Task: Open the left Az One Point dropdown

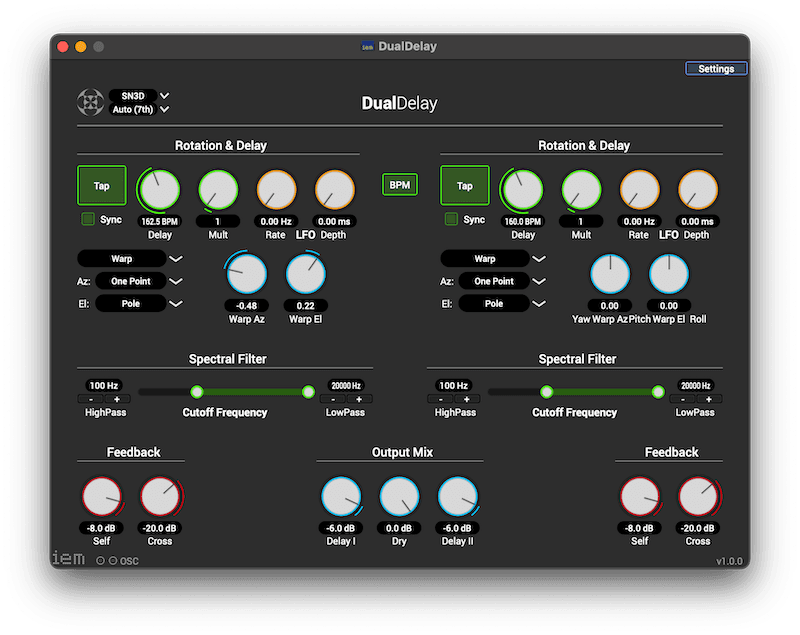Action: click(x=139, y=281)
